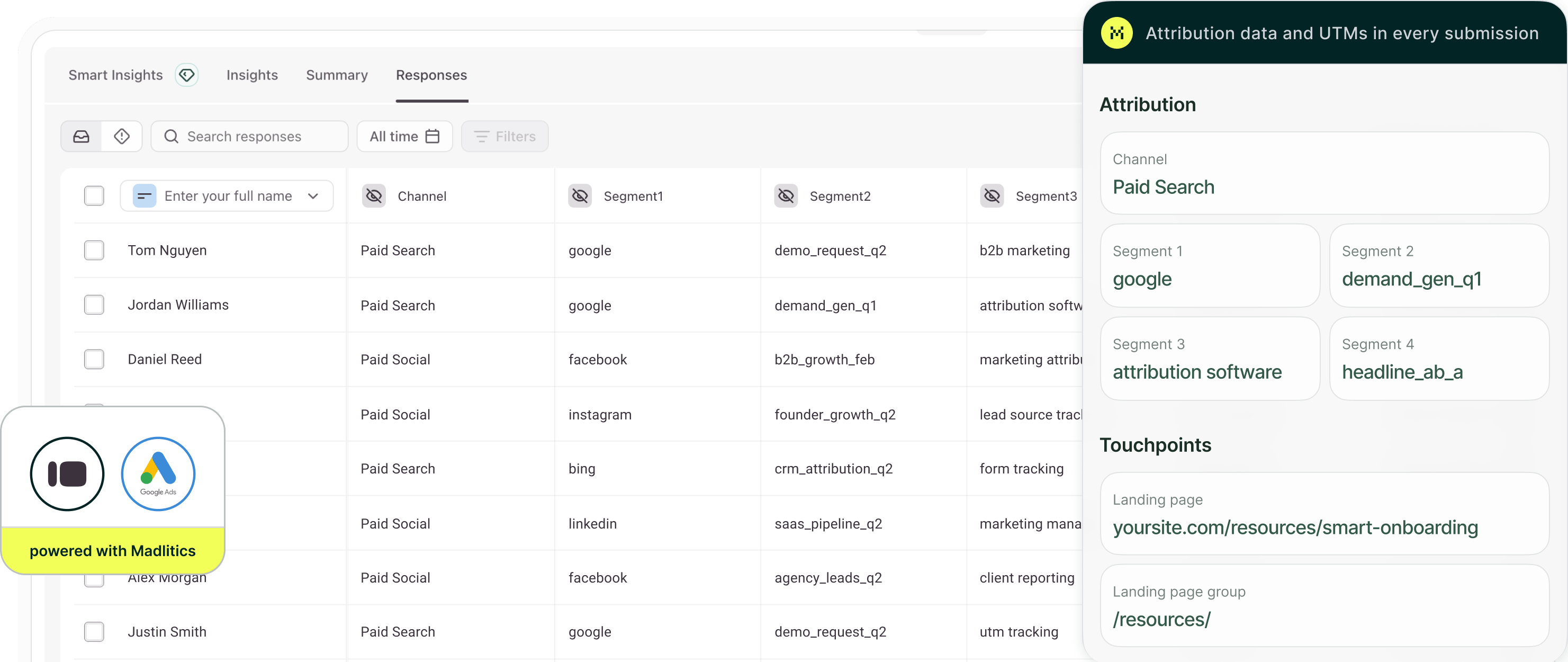This screenshot has width=1568, height=662.
Task: Click the calendar icon beside All time
Action: (433, 137)
